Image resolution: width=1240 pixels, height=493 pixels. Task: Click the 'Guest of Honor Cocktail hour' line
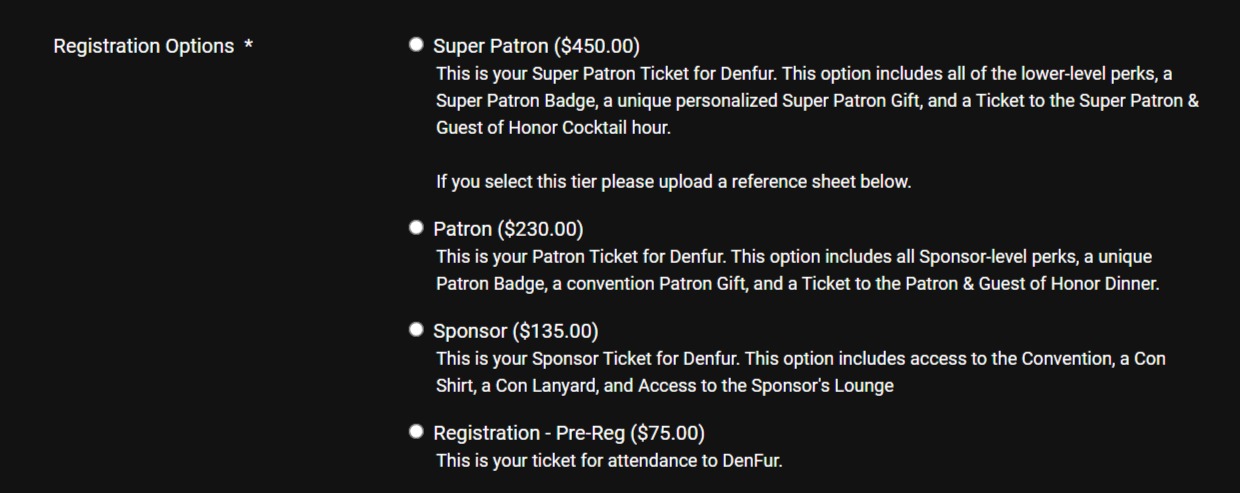(553, 129)
